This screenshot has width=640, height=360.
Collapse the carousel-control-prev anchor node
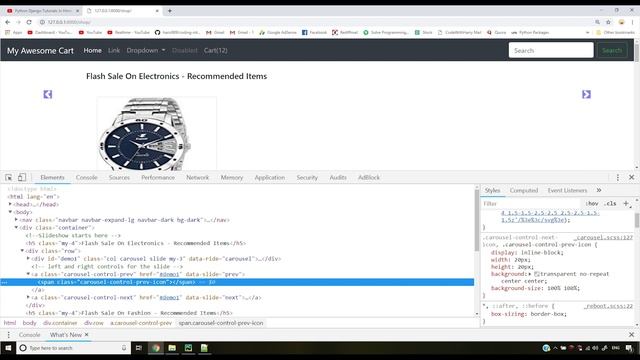click(x=28, y=274)
